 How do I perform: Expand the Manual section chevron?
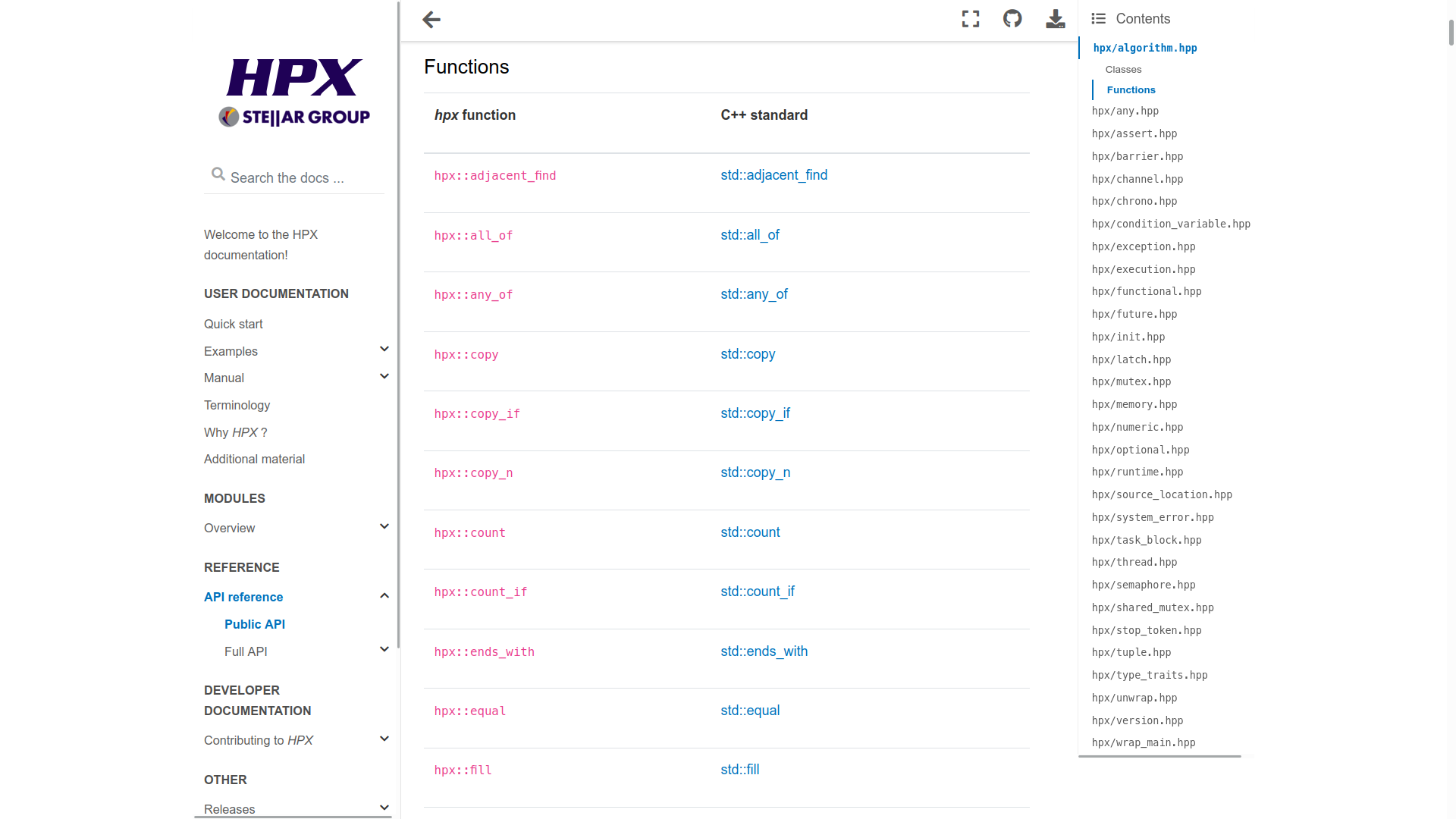[384, 377]
